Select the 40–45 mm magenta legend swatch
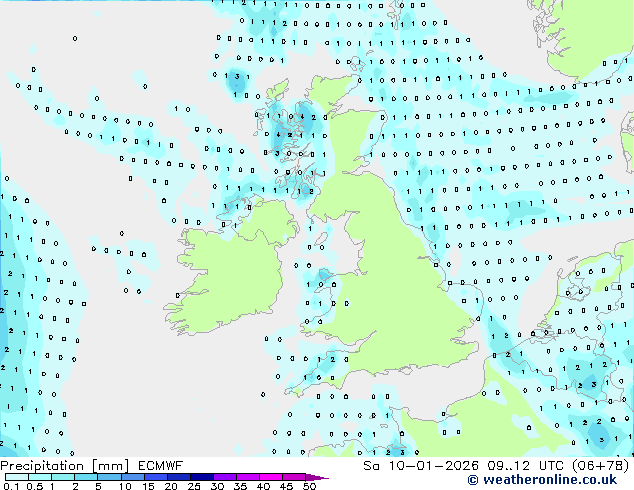Image resolution: width=634 pixels, height=490 pixels. click(271, 477)
